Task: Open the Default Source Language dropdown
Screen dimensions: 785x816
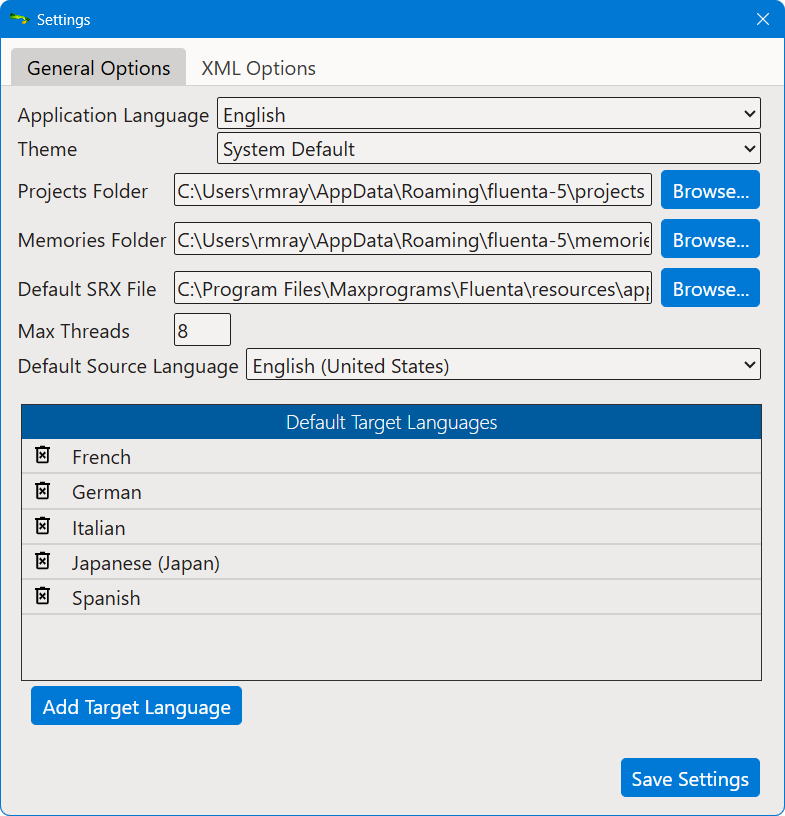Action: click(503, 364)
